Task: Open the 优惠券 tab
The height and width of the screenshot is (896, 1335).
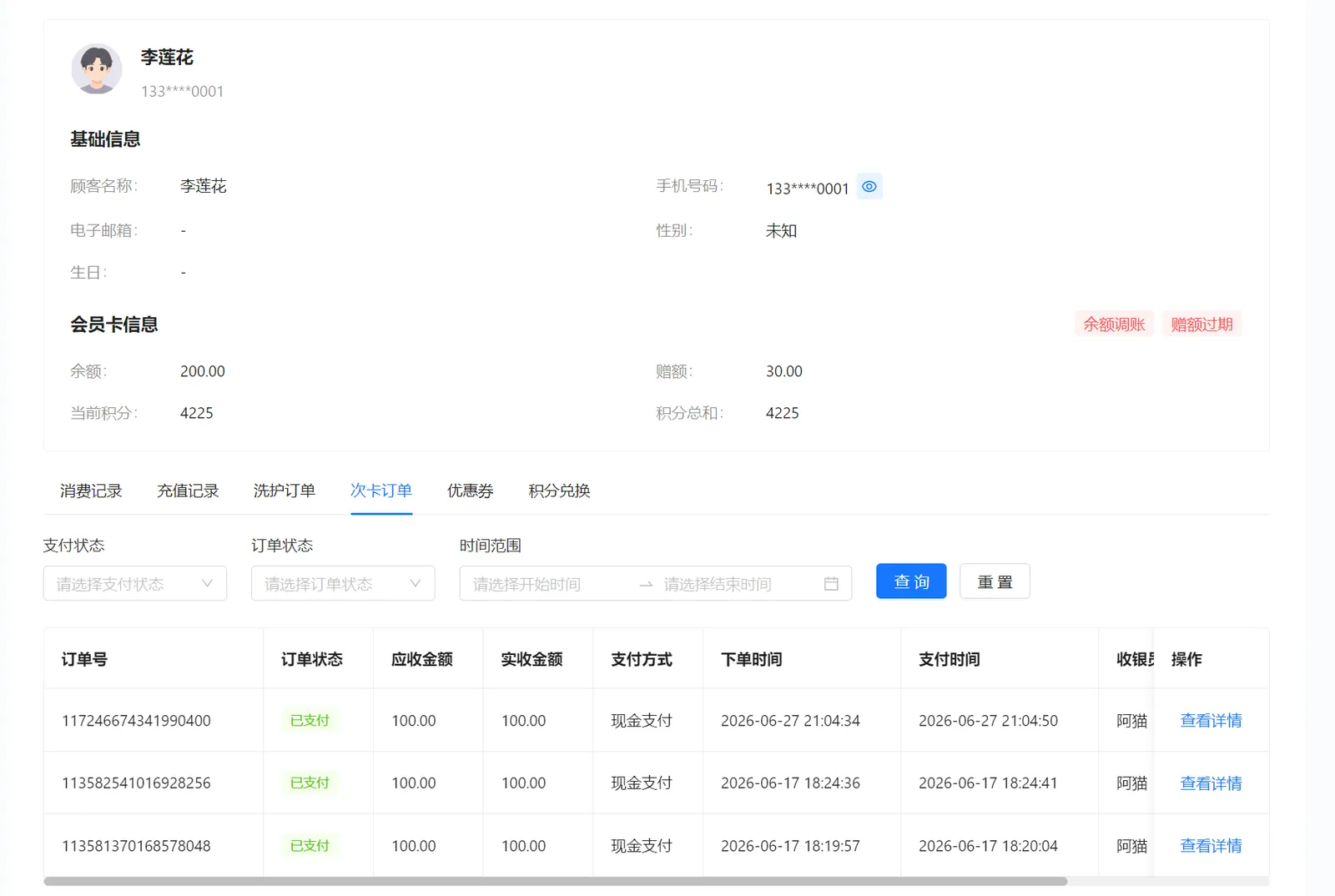Action: coord(471,491)
